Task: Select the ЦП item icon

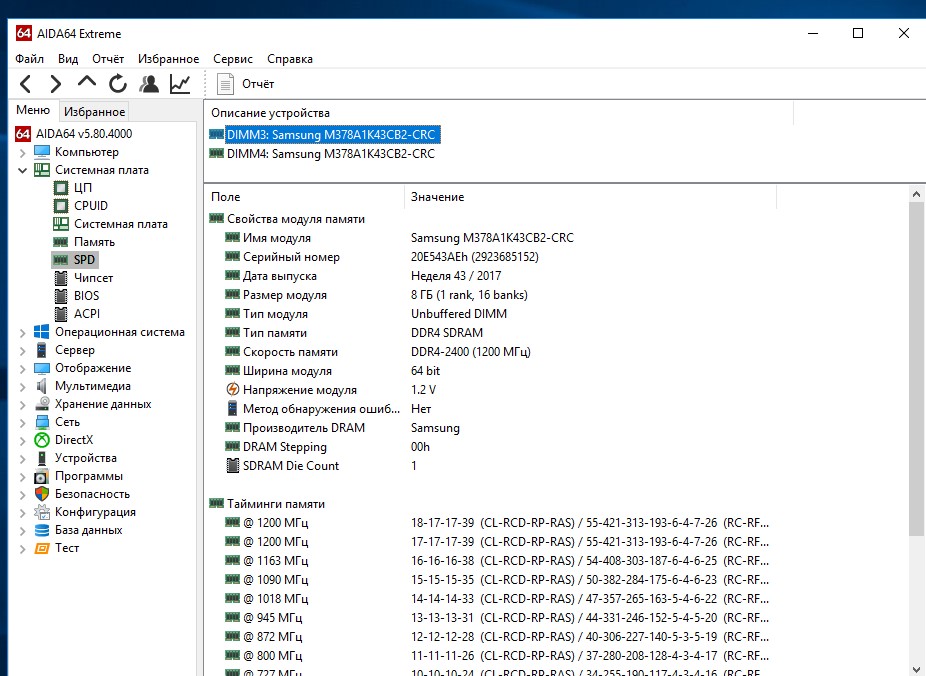Action: (x=61, y=188)
